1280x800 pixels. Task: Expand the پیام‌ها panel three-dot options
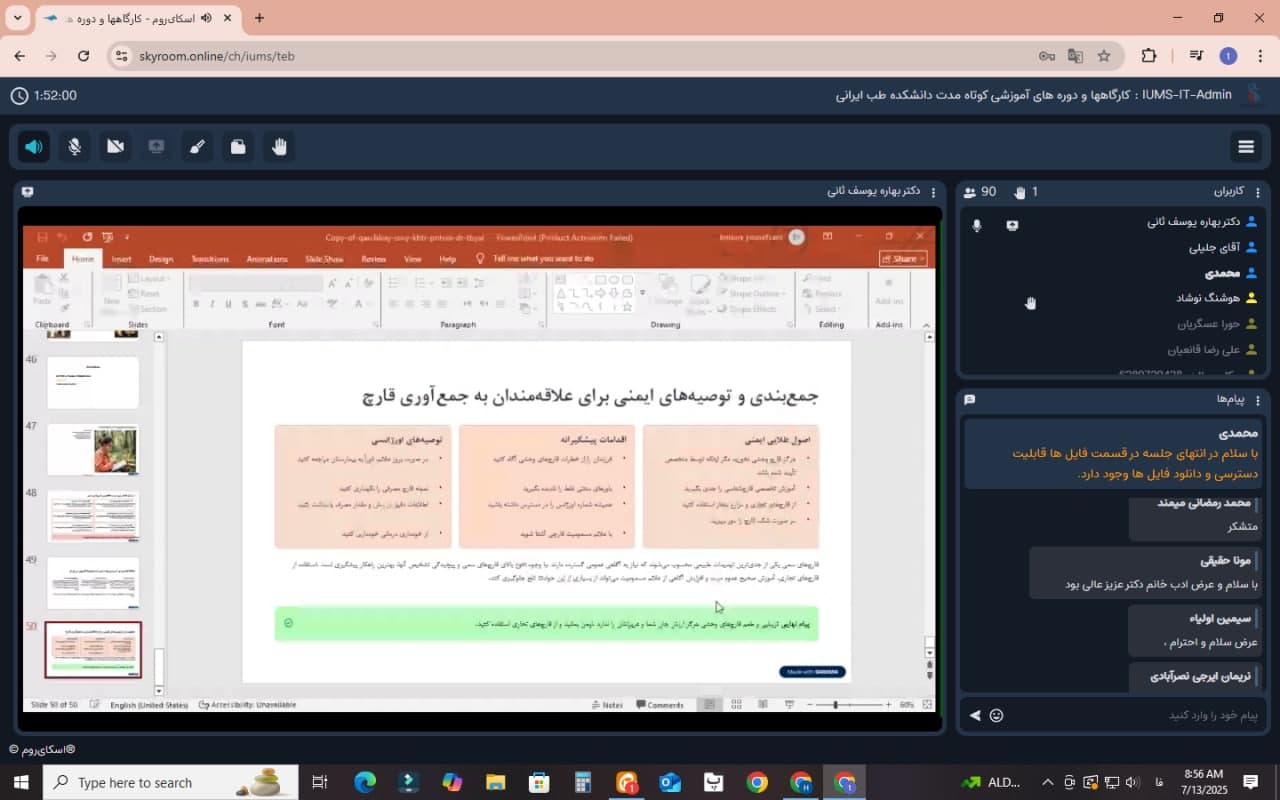pos(1258,400)
